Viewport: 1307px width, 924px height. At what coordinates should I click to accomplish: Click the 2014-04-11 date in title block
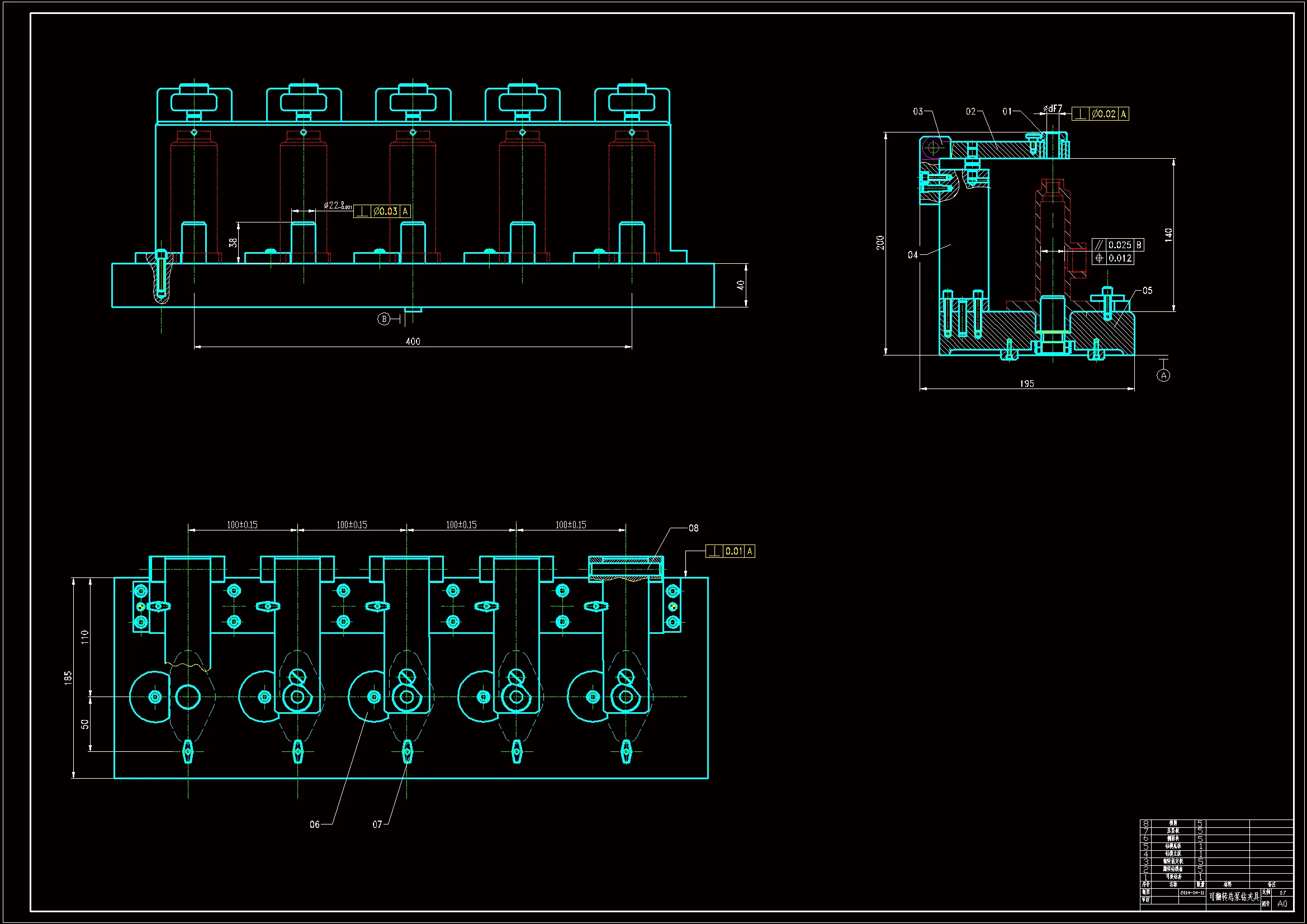(1191, 893)
